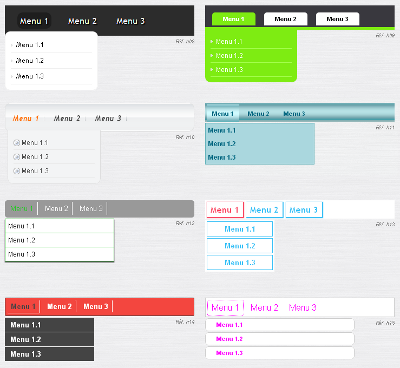Open Menu 2 in the medium gray bar
This screenshot has width=400, height=368.
56,209
